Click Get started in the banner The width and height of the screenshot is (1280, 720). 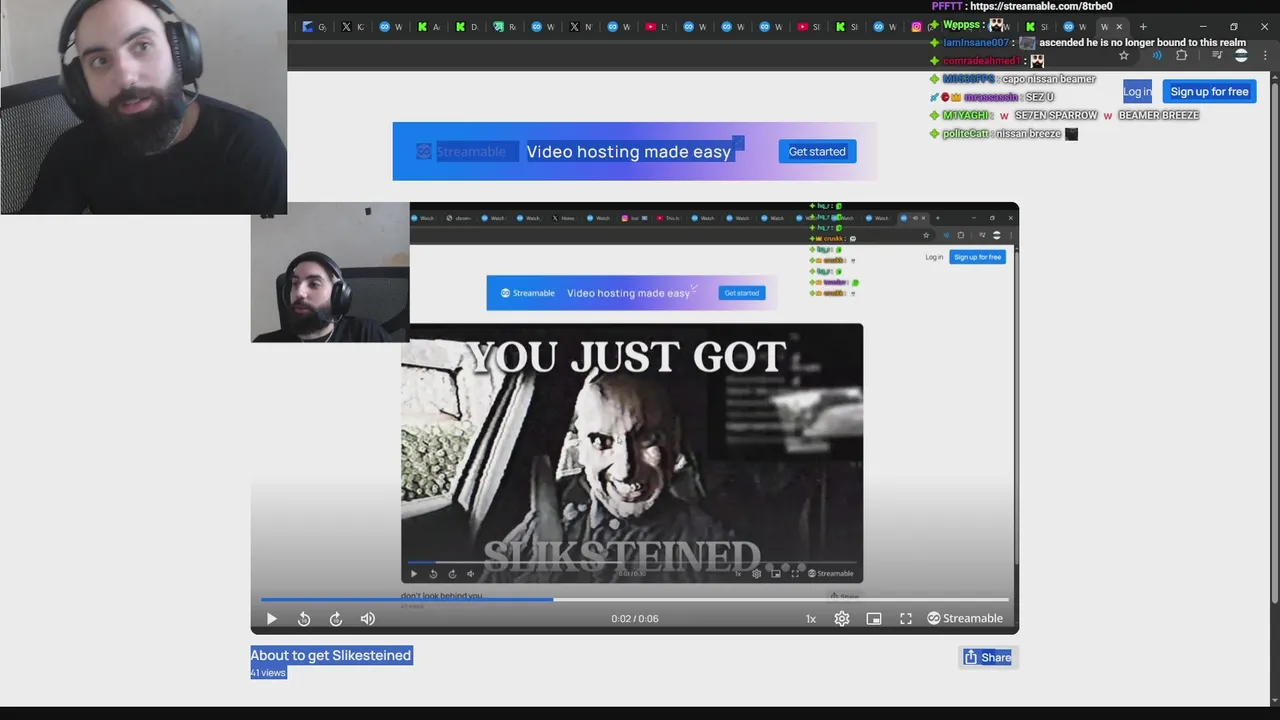click(x=817, y=152)
